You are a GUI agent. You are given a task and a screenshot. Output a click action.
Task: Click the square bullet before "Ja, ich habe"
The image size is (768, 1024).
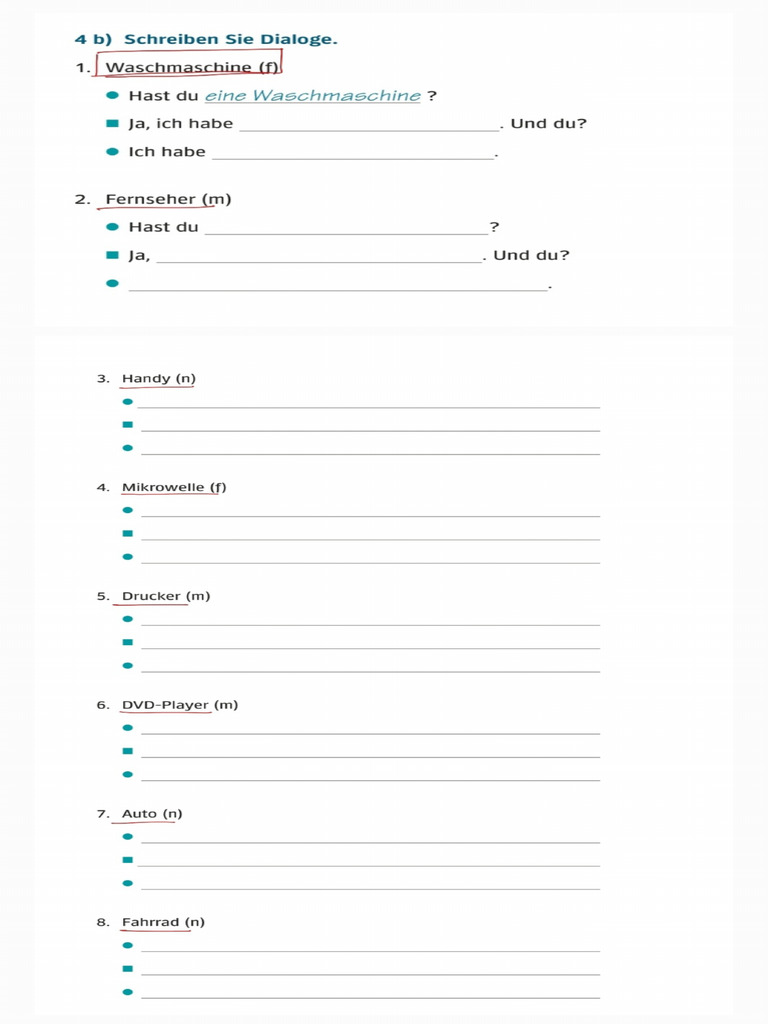(113, 124)
